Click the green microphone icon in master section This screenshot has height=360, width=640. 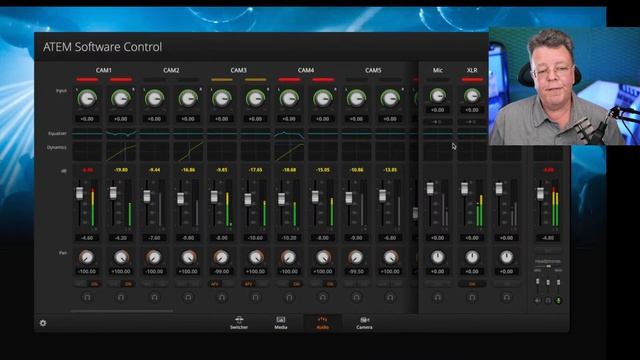[x=558, y=301]
